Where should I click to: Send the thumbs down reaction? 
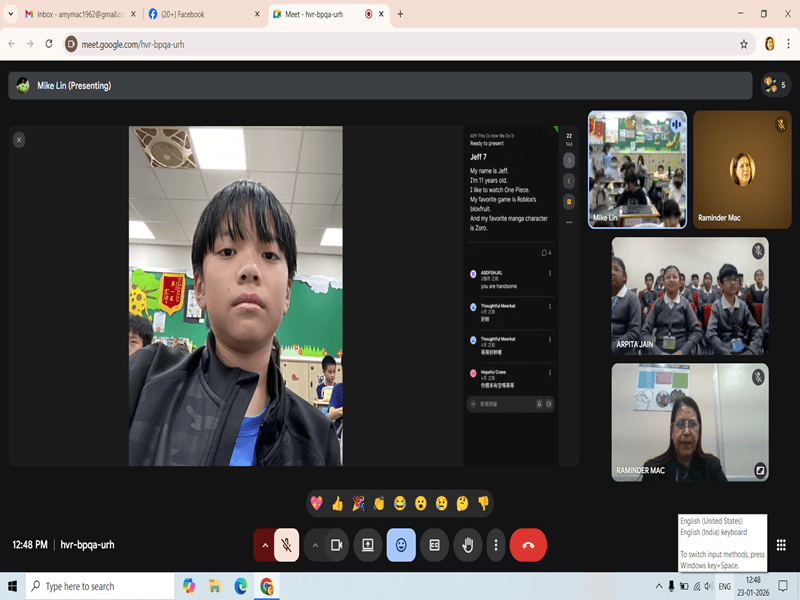pos(483,503)
